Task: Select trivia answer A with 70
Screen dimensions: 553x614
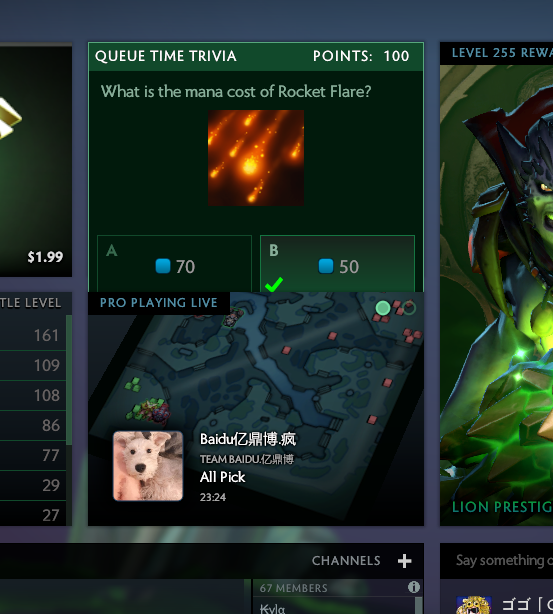Action: click(174, 264)
